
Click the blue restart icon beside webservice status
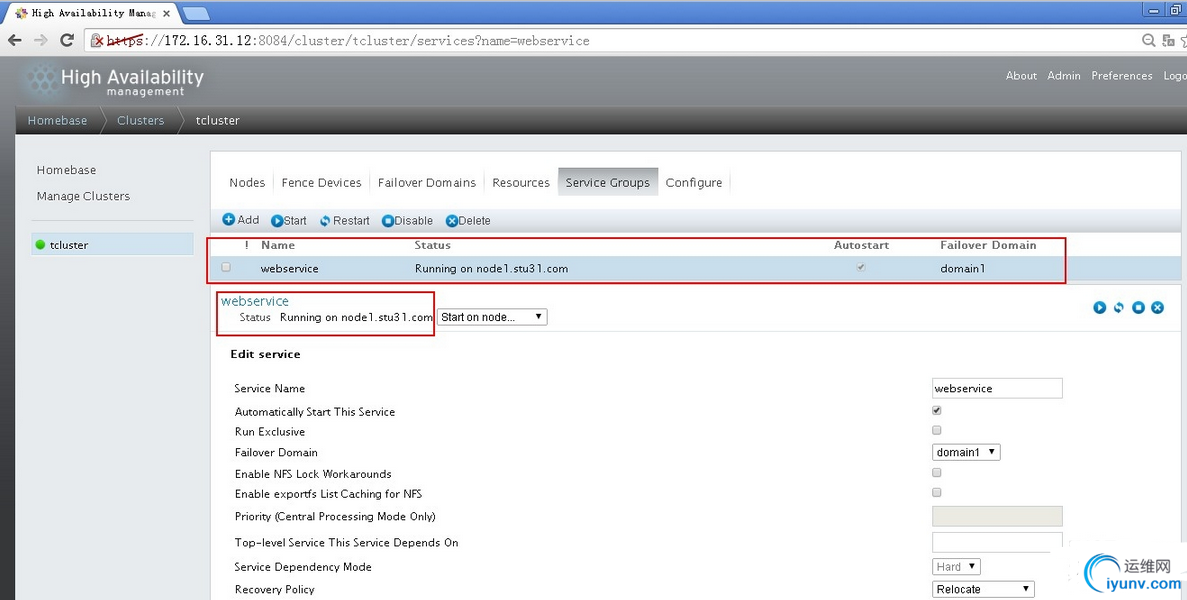1119,307
